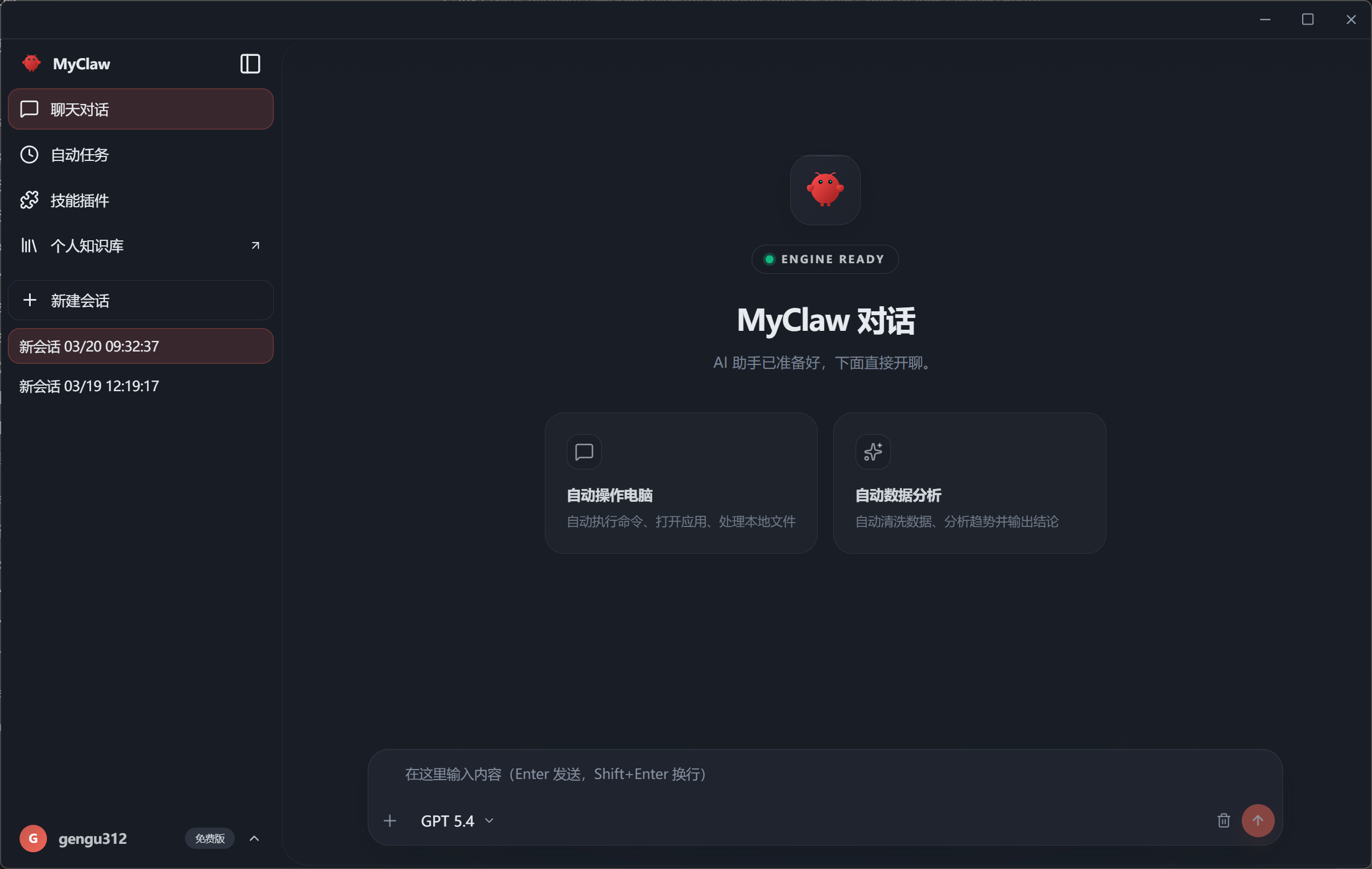The height and width of the screenshot is (869, 1372).
Task: Go to 技能插件 plugins page
Action: click(80, 201)
